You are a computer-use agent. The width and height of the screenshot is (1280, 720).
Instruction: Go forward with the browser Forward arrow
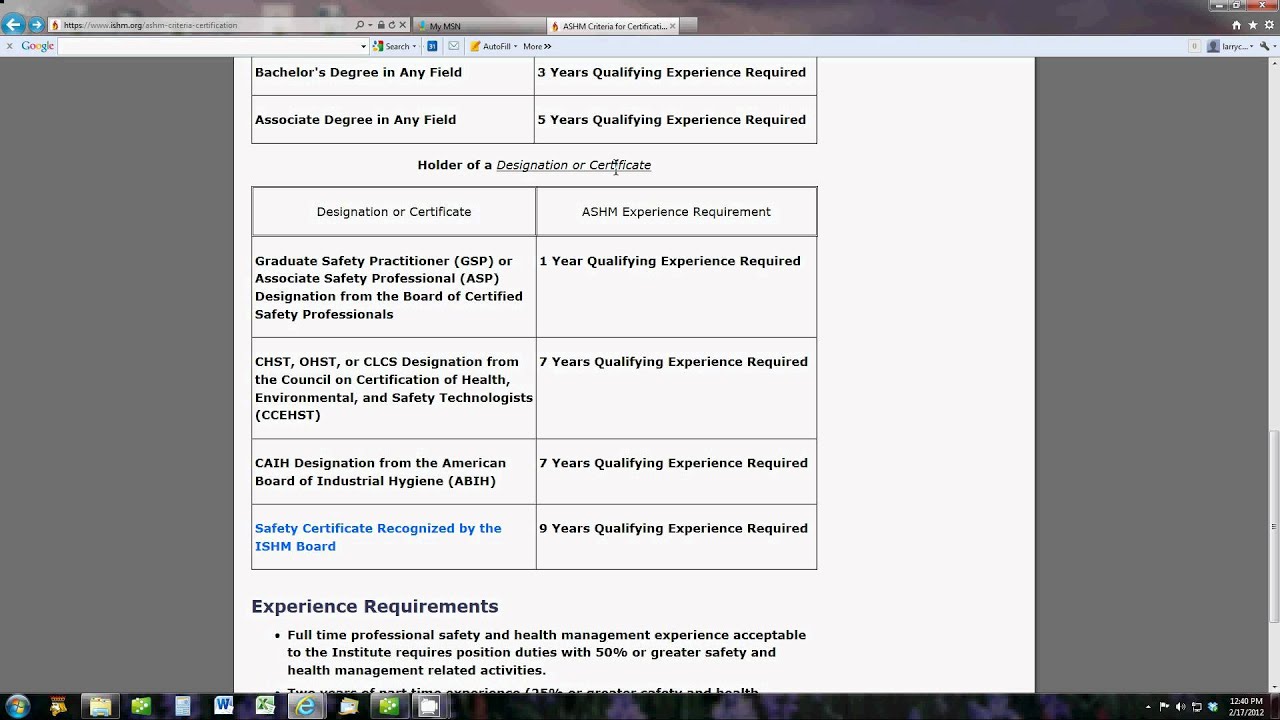37,25
